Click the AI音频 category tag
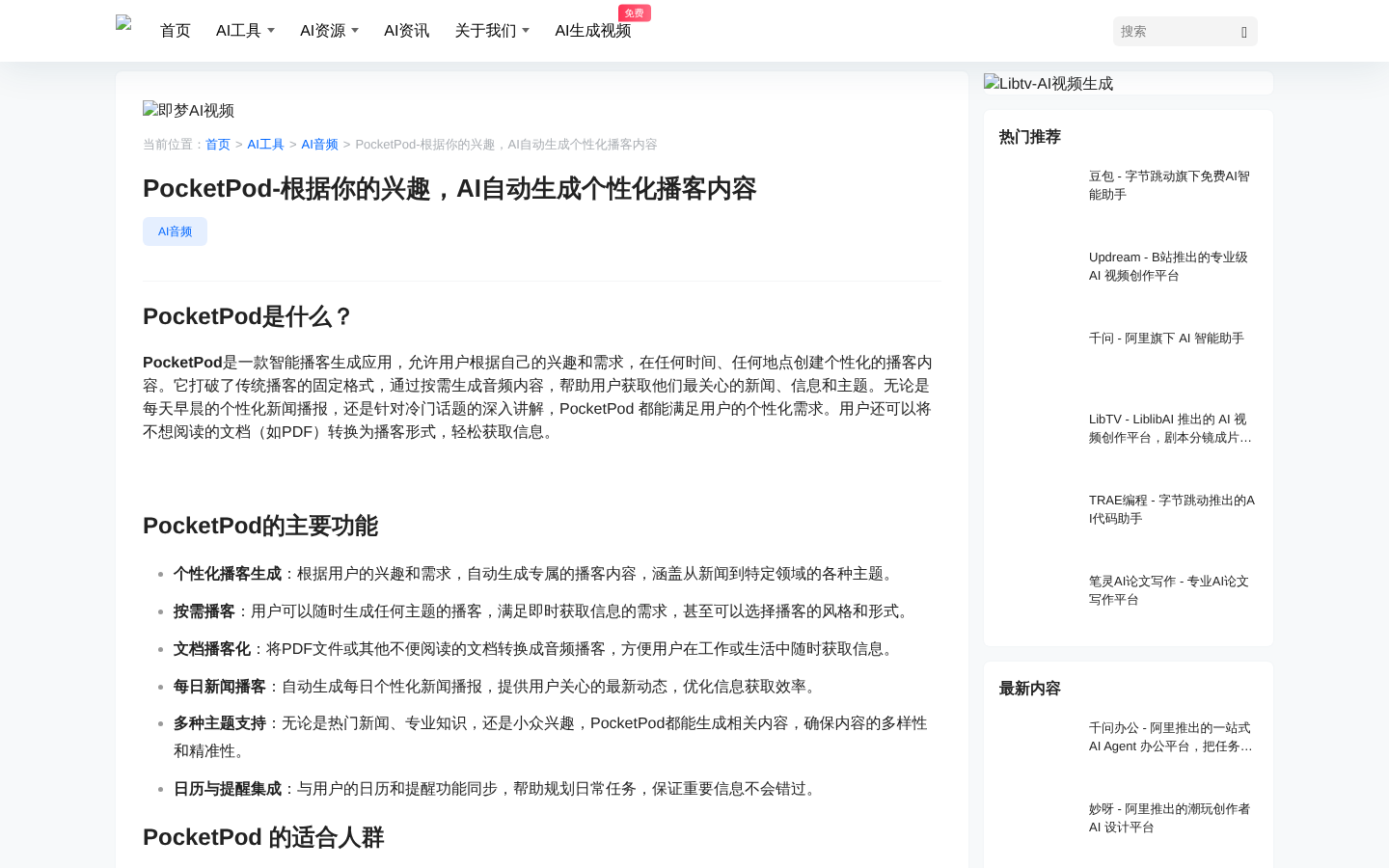 tap(175, 231)
